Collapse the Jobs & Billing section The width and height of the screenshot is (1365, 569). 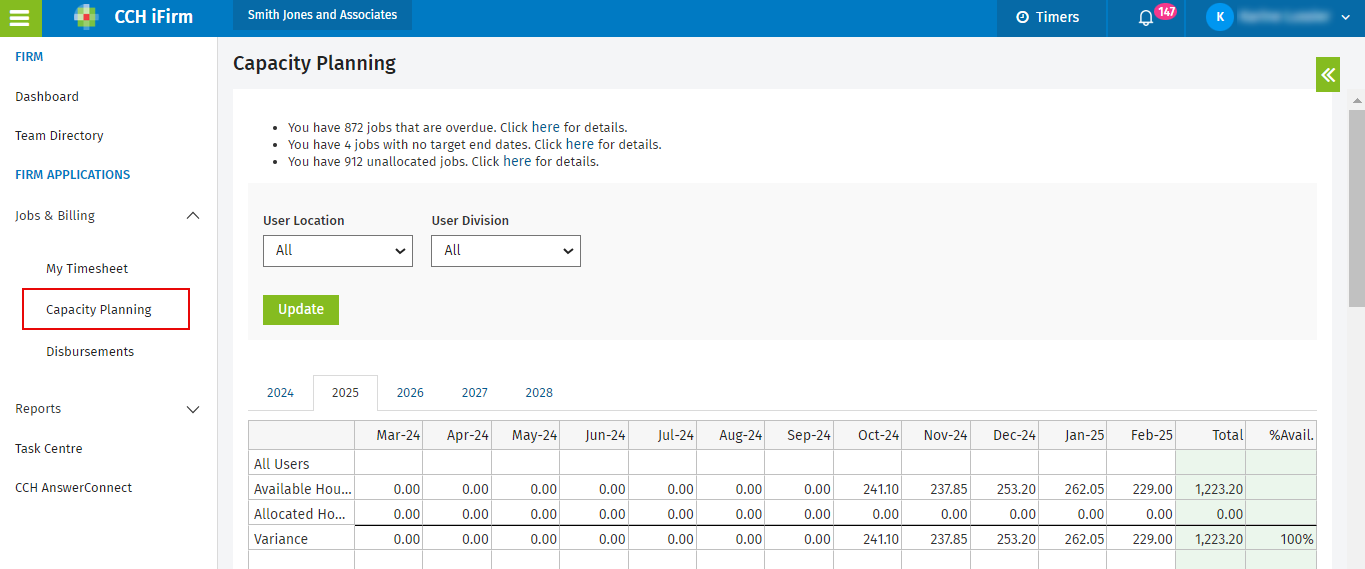[x=194, y=216]
